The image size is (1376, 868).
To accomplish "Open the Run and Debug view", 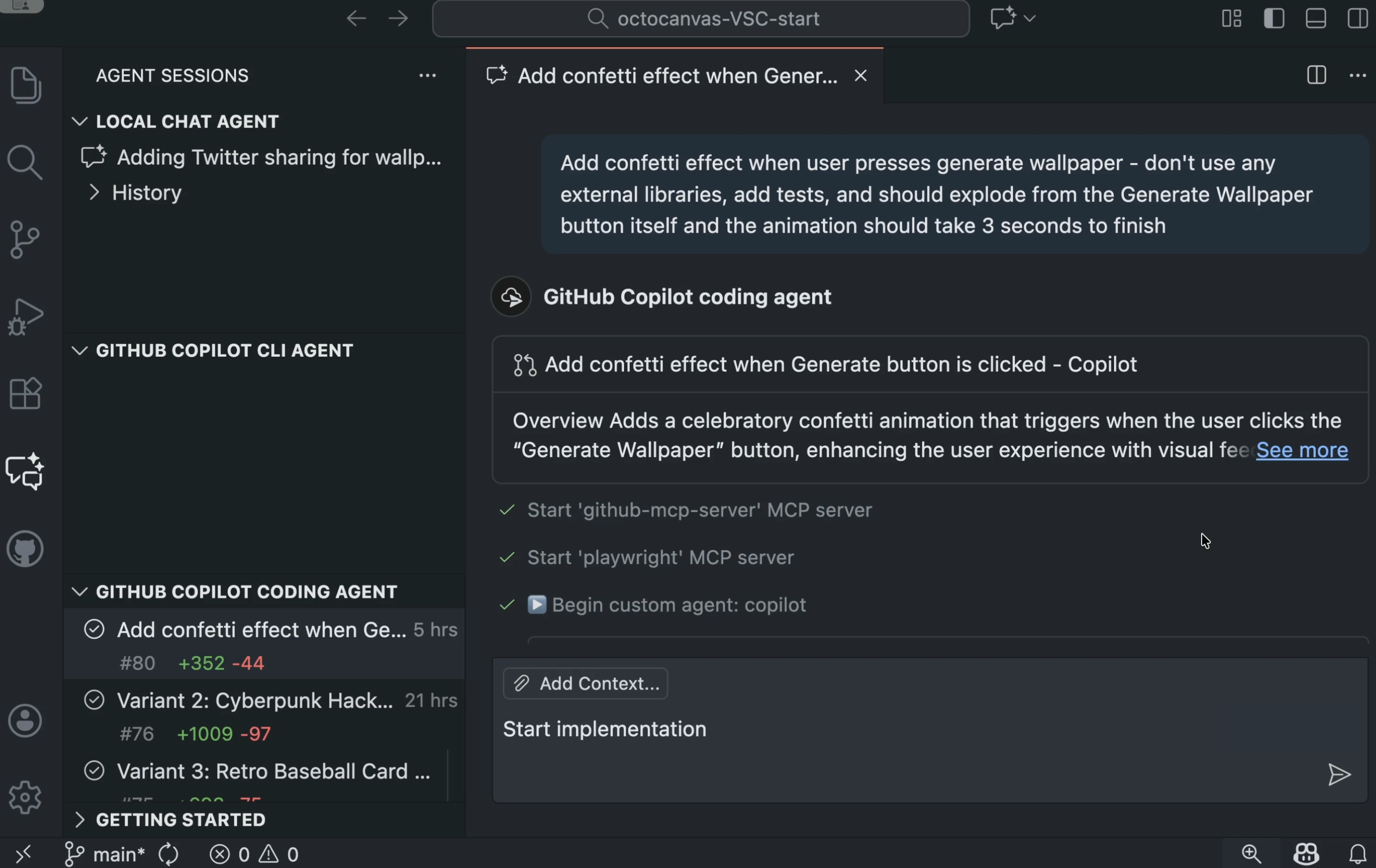I will click(x=25, y=316).
